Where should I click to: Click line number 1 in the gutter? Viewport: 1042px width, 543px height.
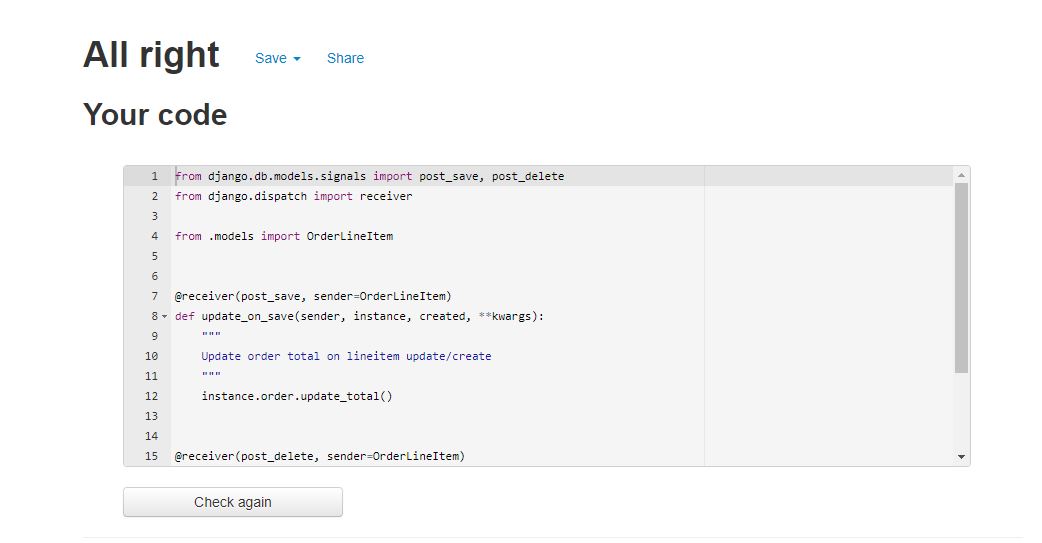point(154,176)
